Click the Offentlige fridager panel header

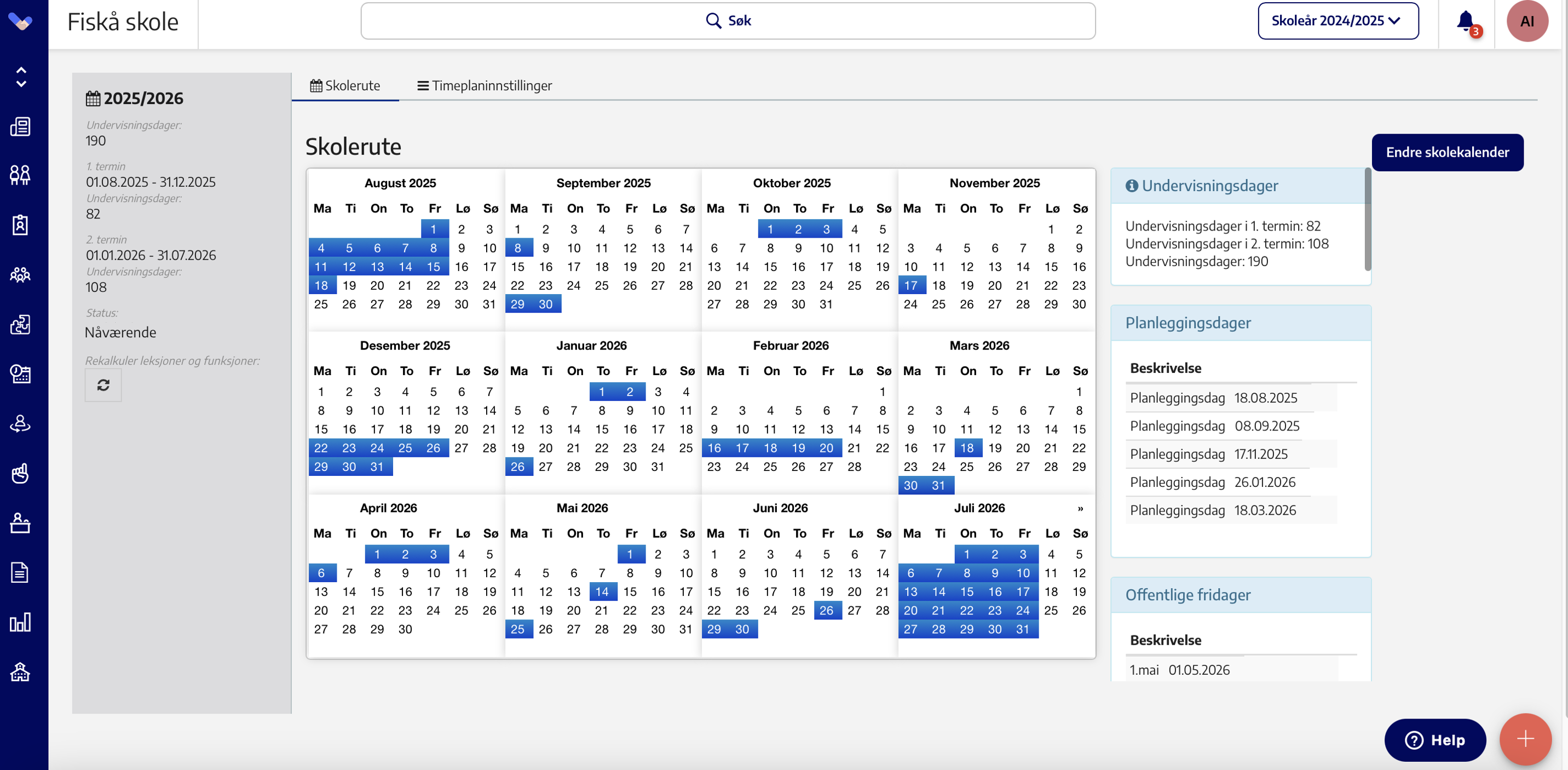pyautogui.click(x=1241, y=595)
